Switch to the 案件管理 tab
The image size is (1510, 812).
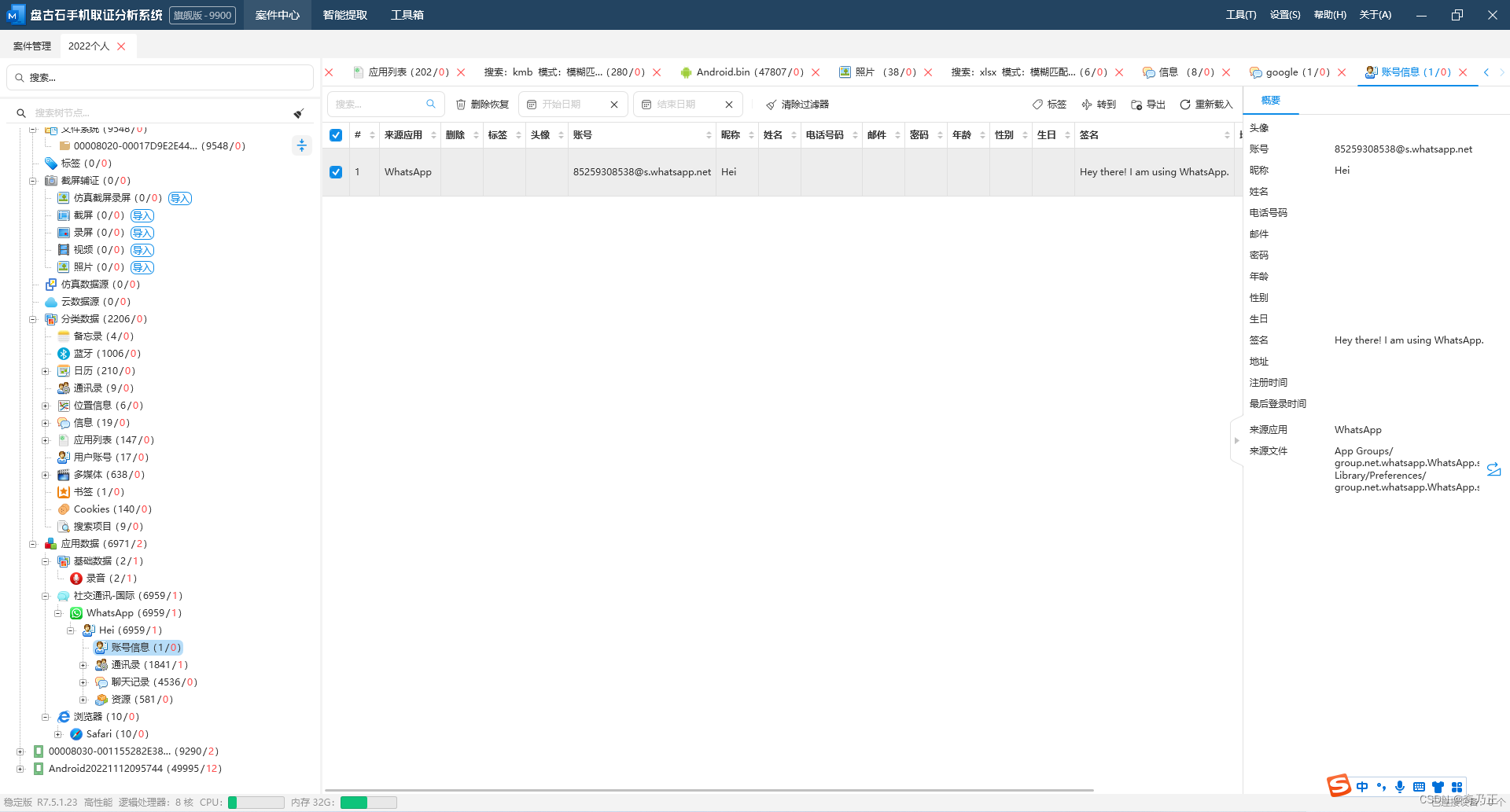pyautogui.click(x=32, y=46)
